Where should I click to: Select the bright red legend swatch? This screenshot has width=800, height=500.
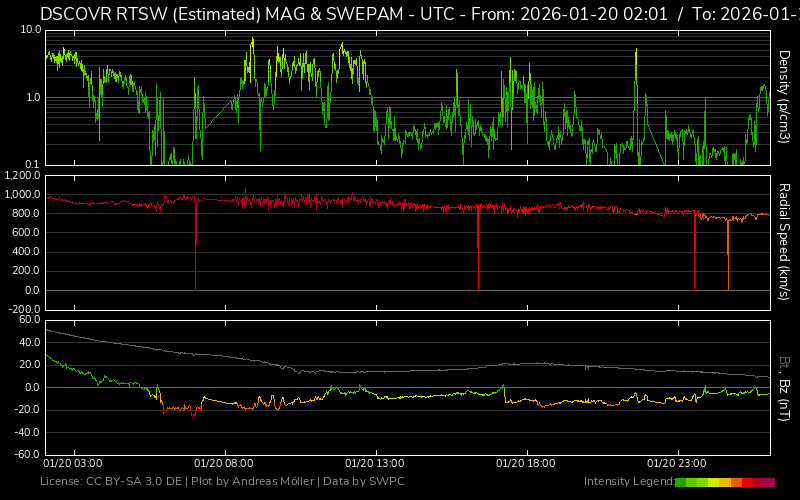coord(748,482)
